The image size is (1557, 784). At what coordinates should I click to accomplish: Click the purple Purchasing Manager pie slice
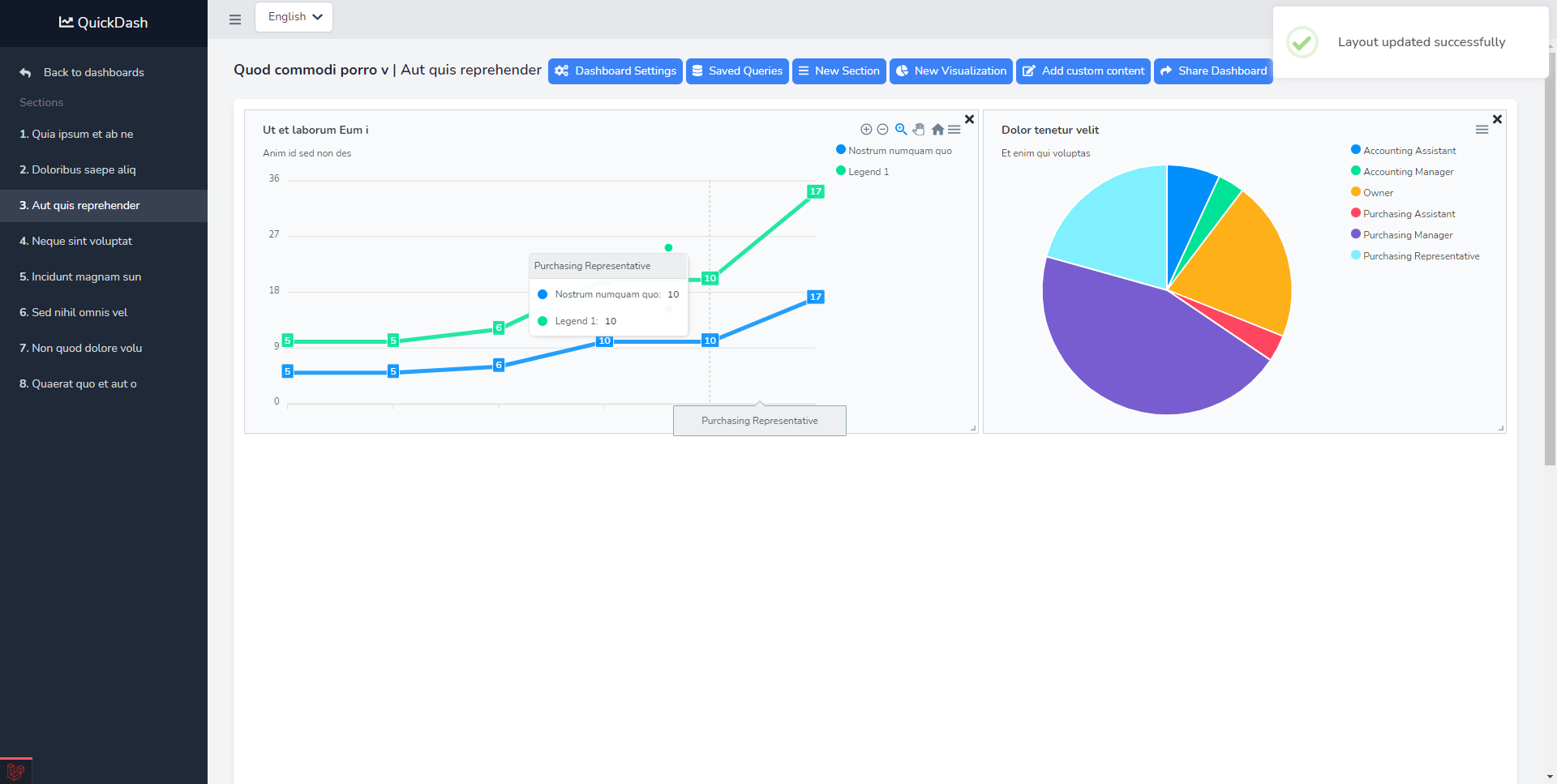(1135, 349)
